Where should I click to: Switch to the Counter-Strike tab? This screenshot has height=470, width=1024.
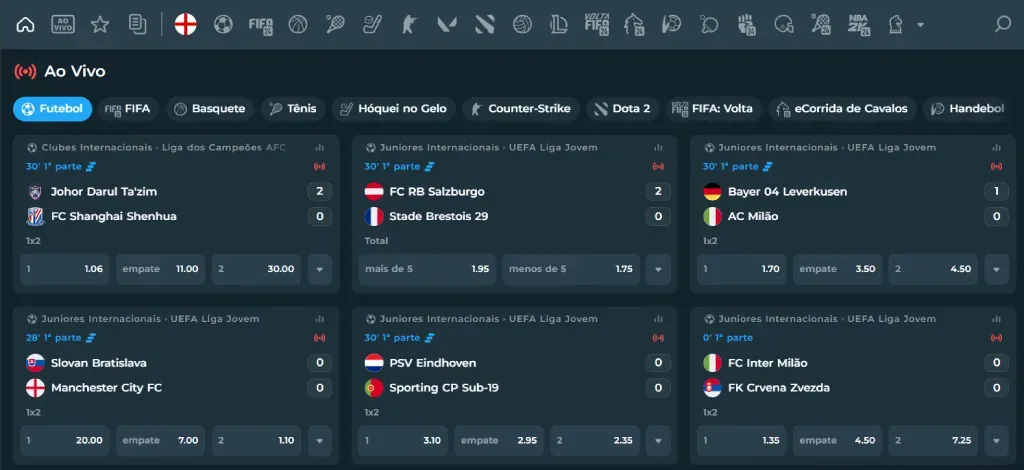[520, 109]
